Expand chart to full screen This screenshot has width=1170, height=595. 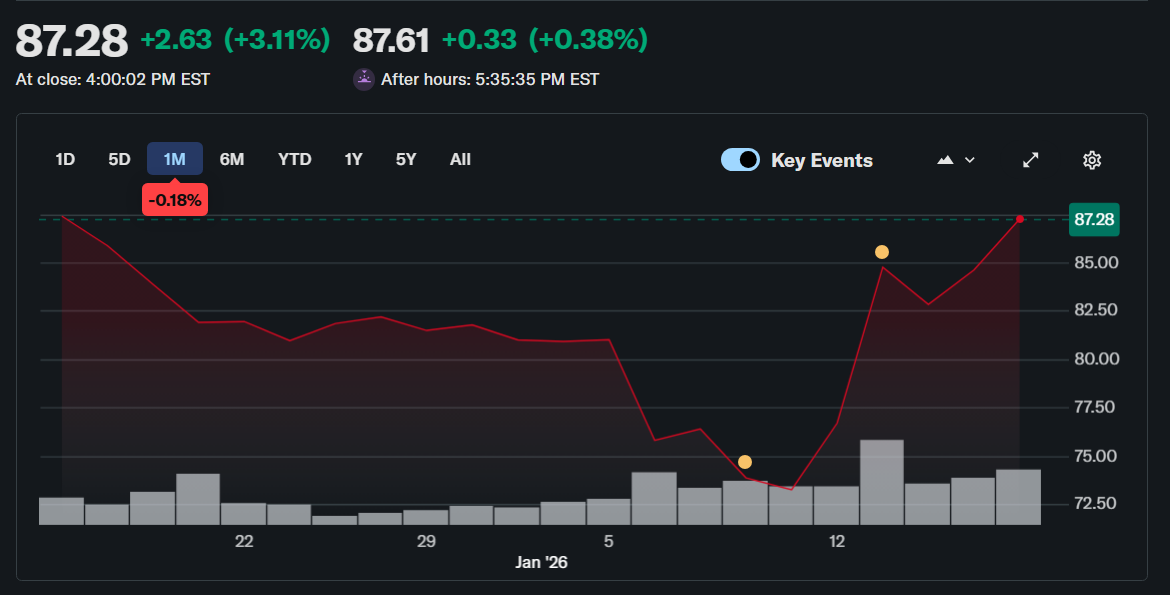pyautogui.click(x=1030, y=160)
